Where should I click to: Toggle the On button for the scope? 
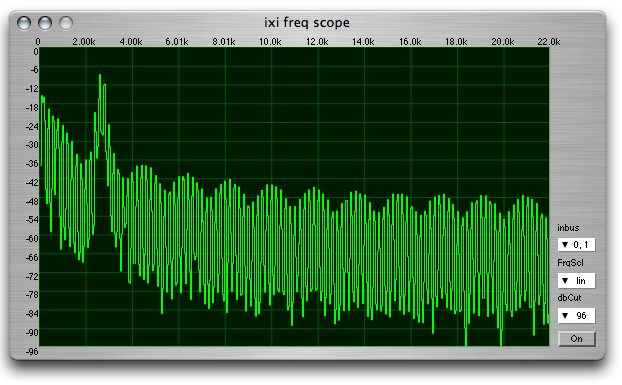click(576, 339)
